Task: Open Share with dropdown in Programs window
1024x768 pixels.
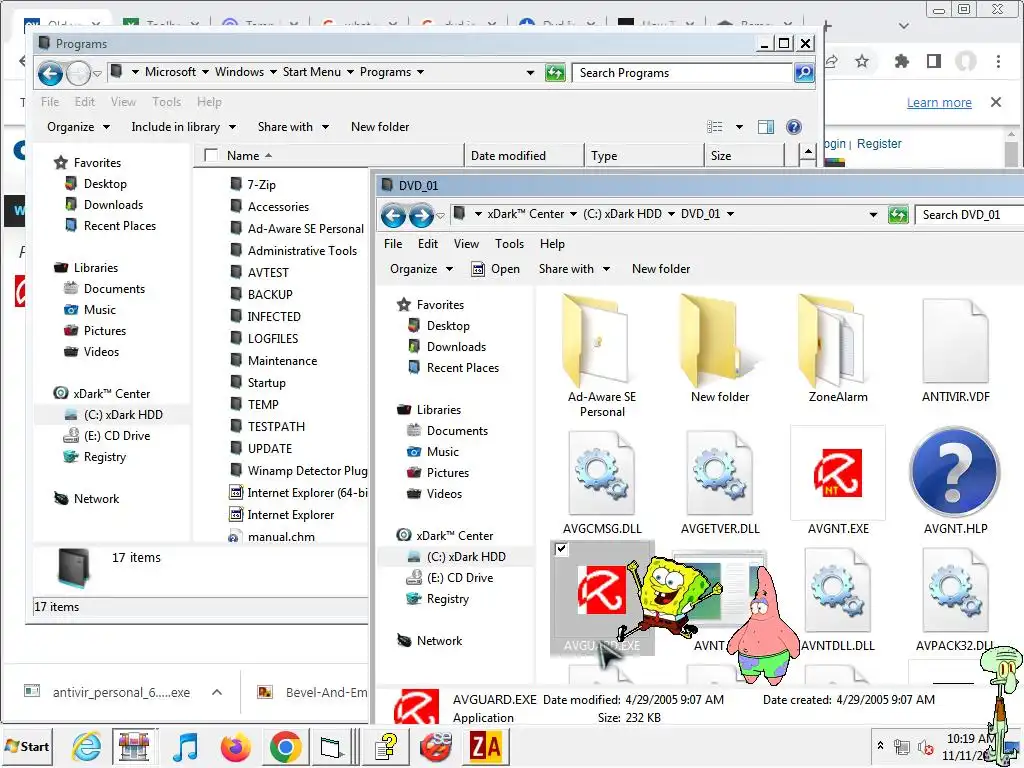Action: pos(293,127)
